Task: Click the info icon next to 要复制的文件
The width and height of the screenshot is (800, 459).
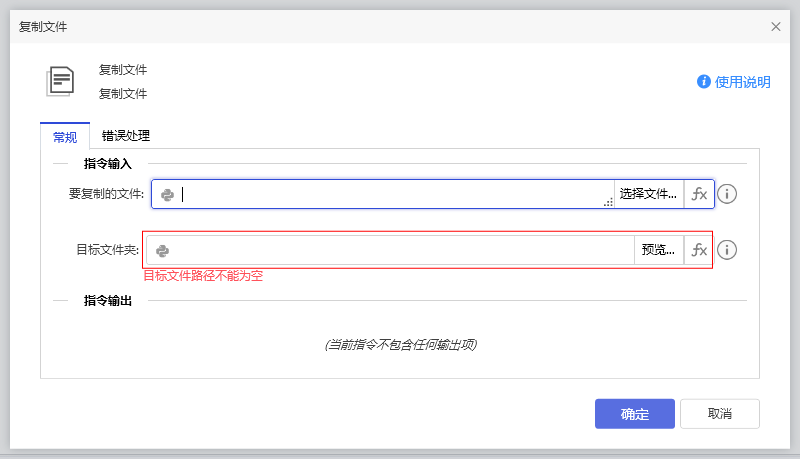Action: coord(728,194)
